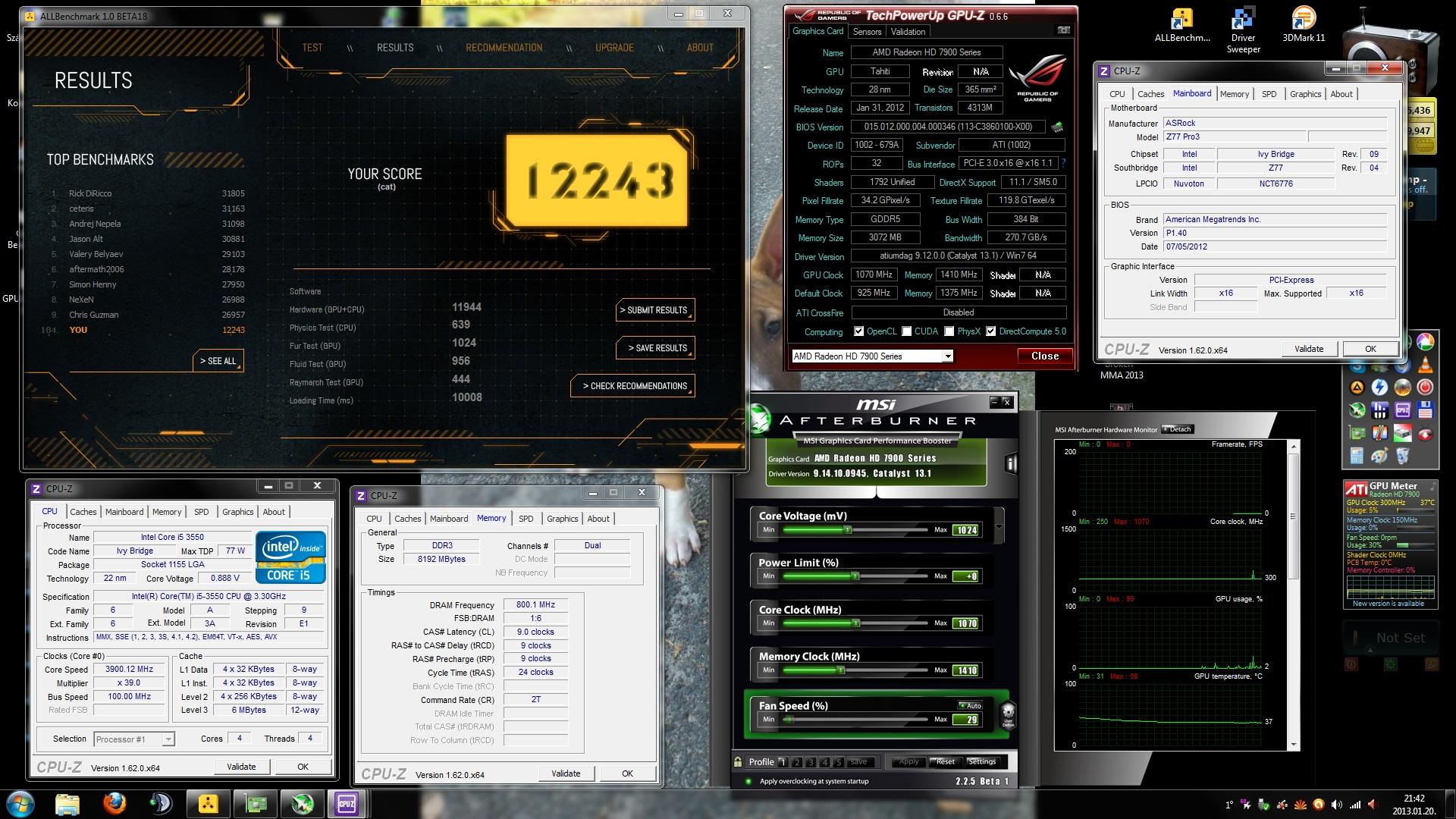
Task: Go to the TEST section in ALLBenchmark
Action: pos(312,48)
